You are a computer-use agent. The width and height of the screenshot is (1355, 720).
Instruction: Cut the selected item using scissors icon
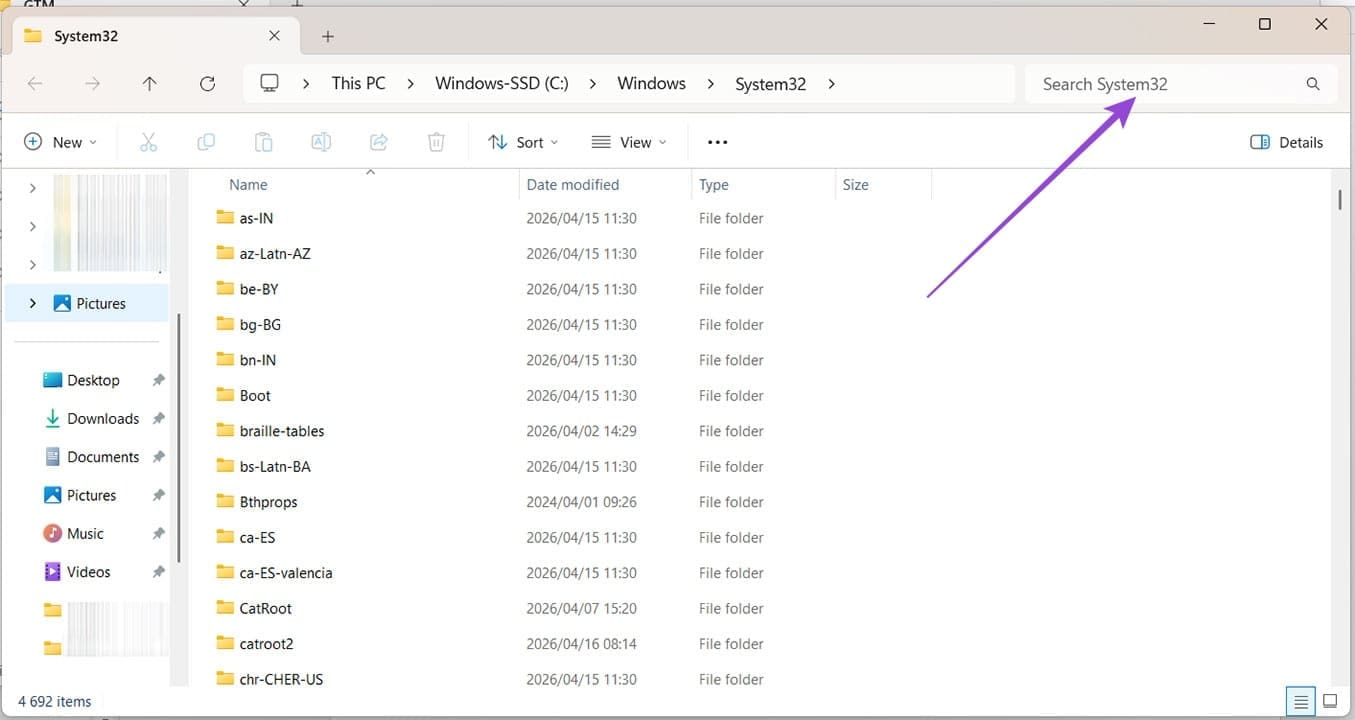coord(148,141)
